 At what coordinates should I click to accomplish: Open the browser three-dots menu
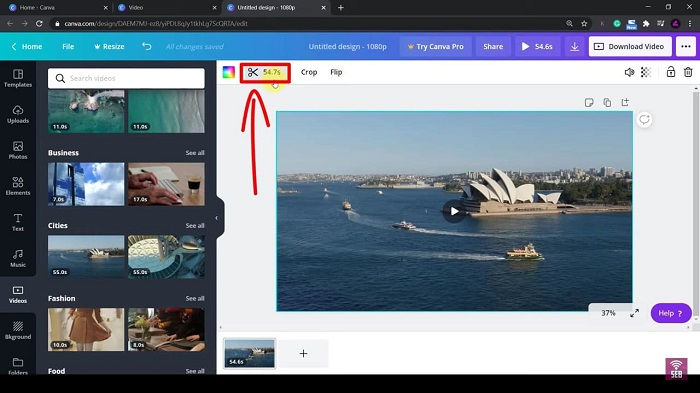coord(690,23)
